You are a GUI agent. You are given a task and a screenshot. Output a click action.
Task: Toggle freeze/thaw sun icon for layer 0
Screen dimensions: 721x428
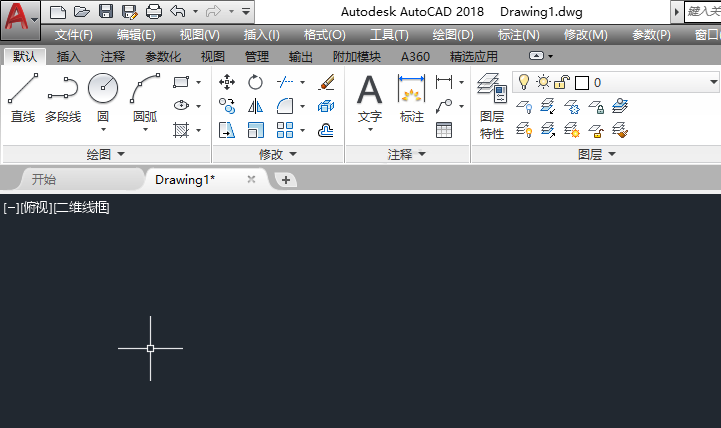coord(543,82)
